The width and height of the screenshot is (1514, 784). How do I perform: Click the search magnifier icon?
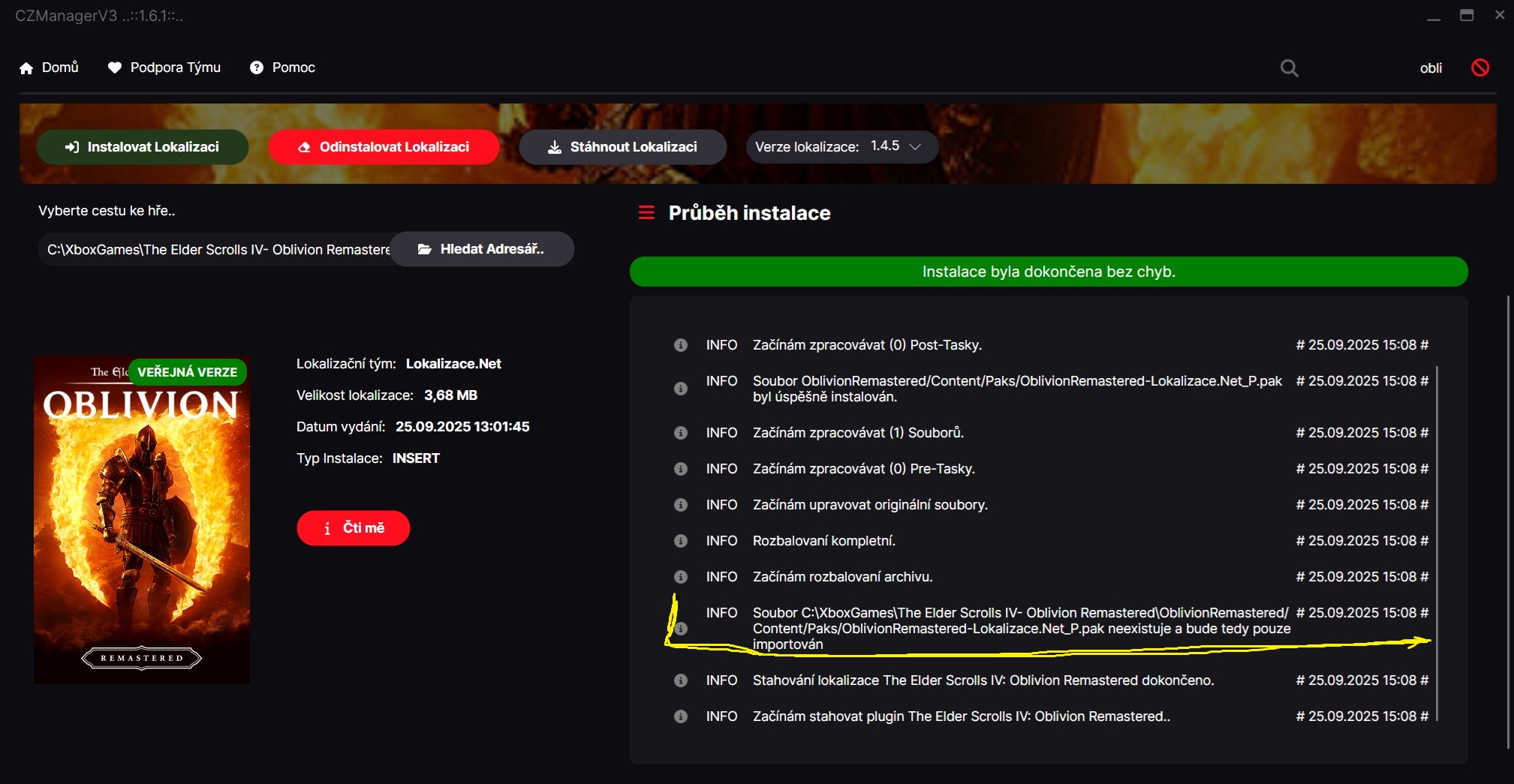pos(1289,68)
